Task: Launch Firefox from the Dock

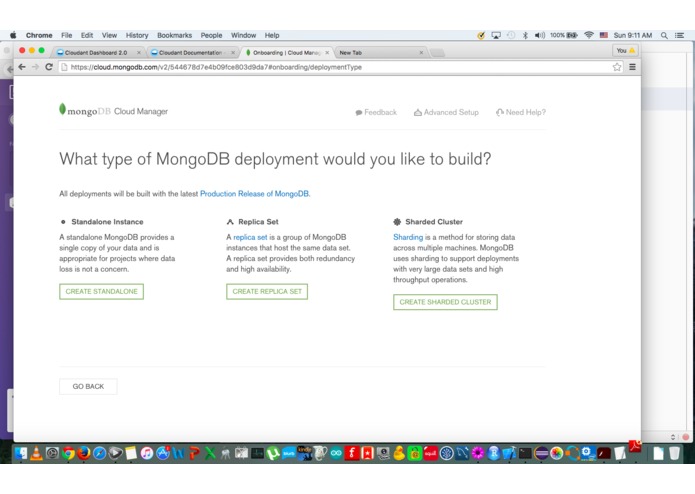Action: point(84,453)
